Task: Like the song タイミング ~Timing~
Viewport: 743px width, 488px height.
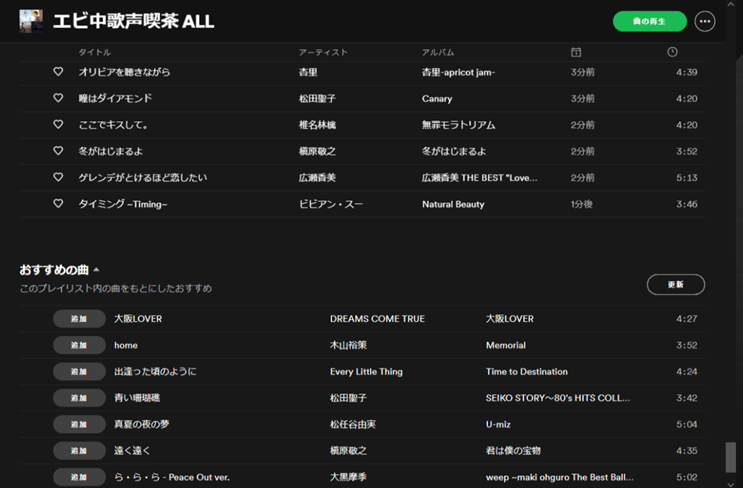Action: pos(58,204)
